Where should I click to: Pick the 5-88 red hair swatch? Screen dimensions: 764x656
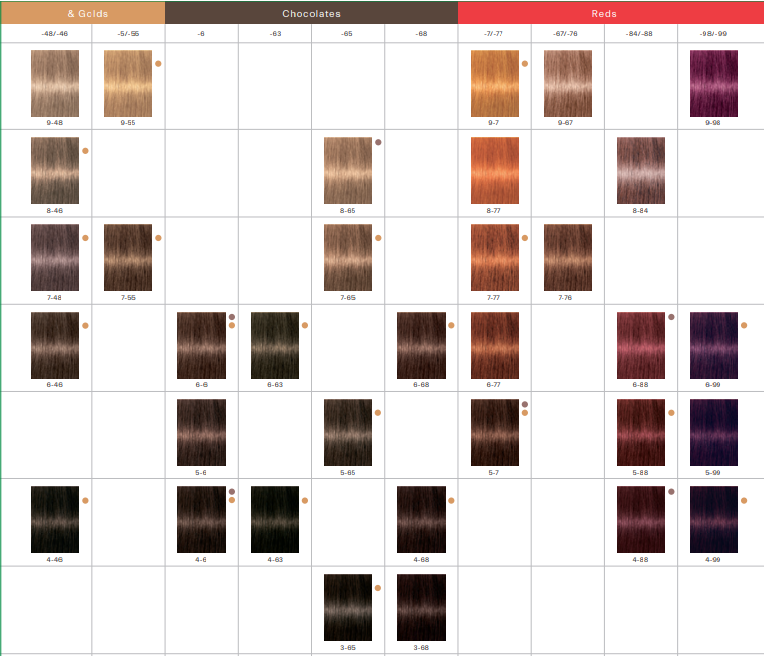(641, 432)
